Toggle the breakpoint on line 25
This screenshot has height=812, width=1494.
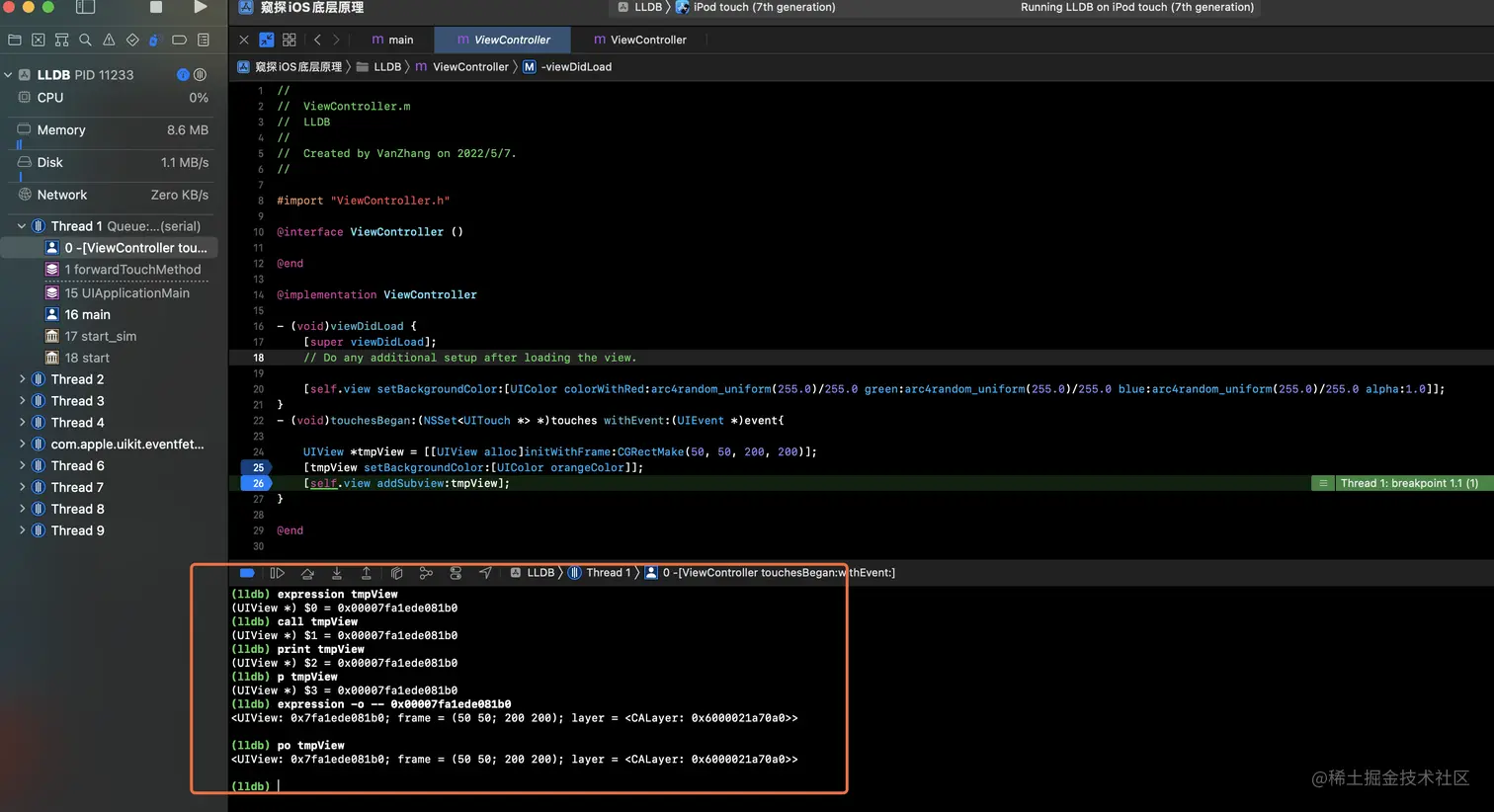click(258, 467)
